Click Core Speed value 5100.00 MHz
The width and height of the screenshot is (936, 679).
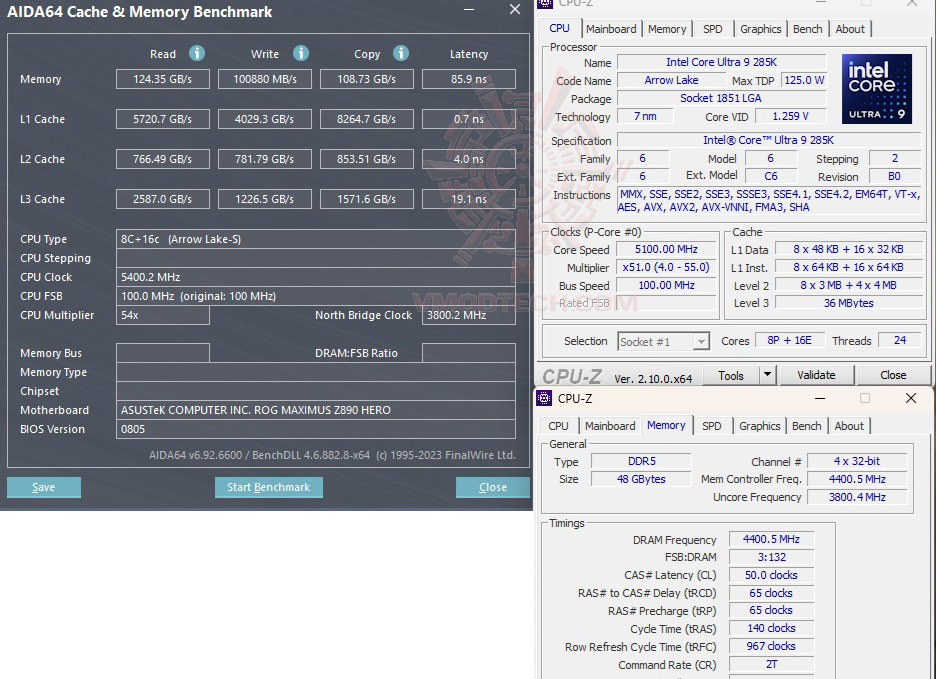666,250
